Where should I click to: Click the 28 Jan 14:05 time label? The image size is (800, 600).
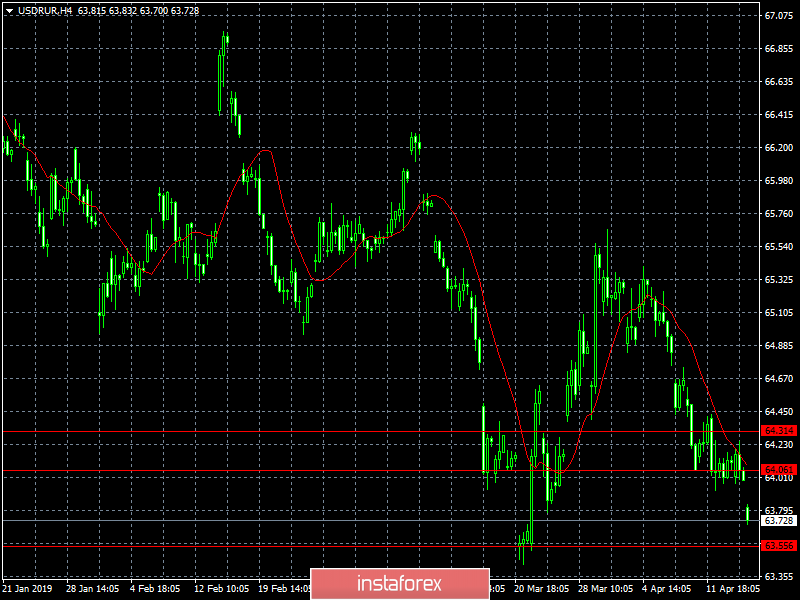92,588
